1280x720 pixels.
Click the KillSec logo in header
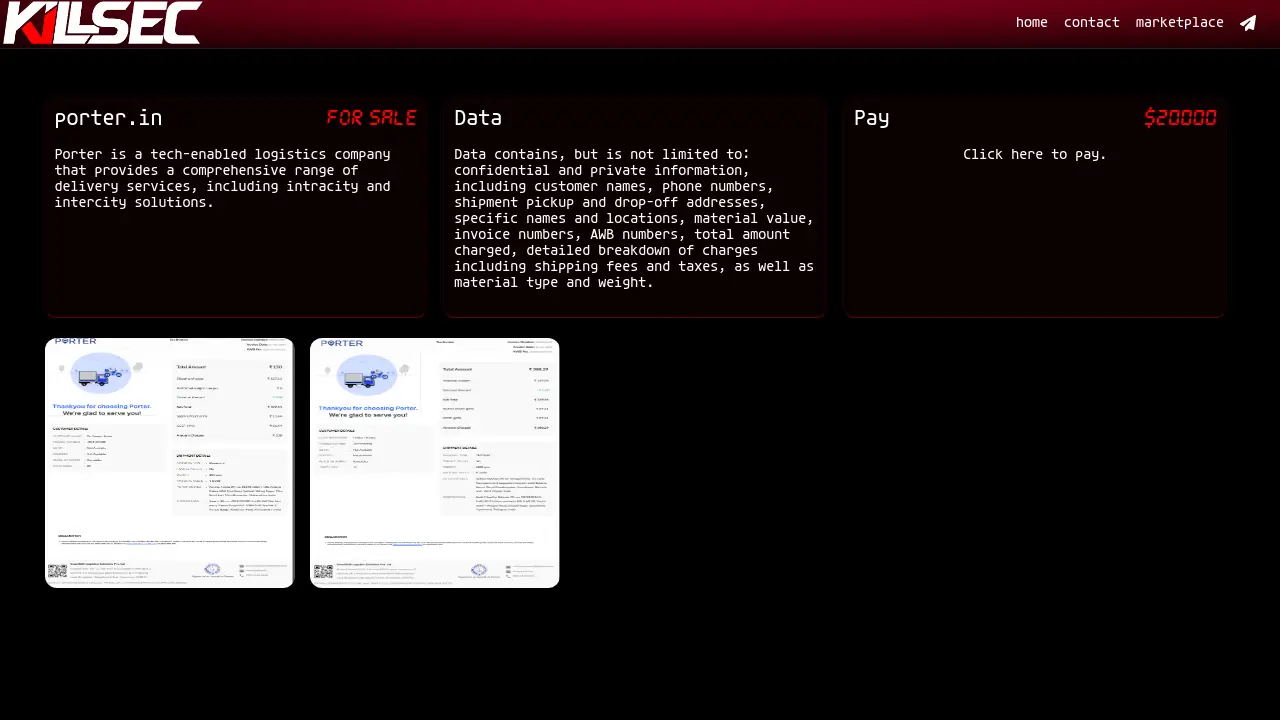tap(102, 23)
